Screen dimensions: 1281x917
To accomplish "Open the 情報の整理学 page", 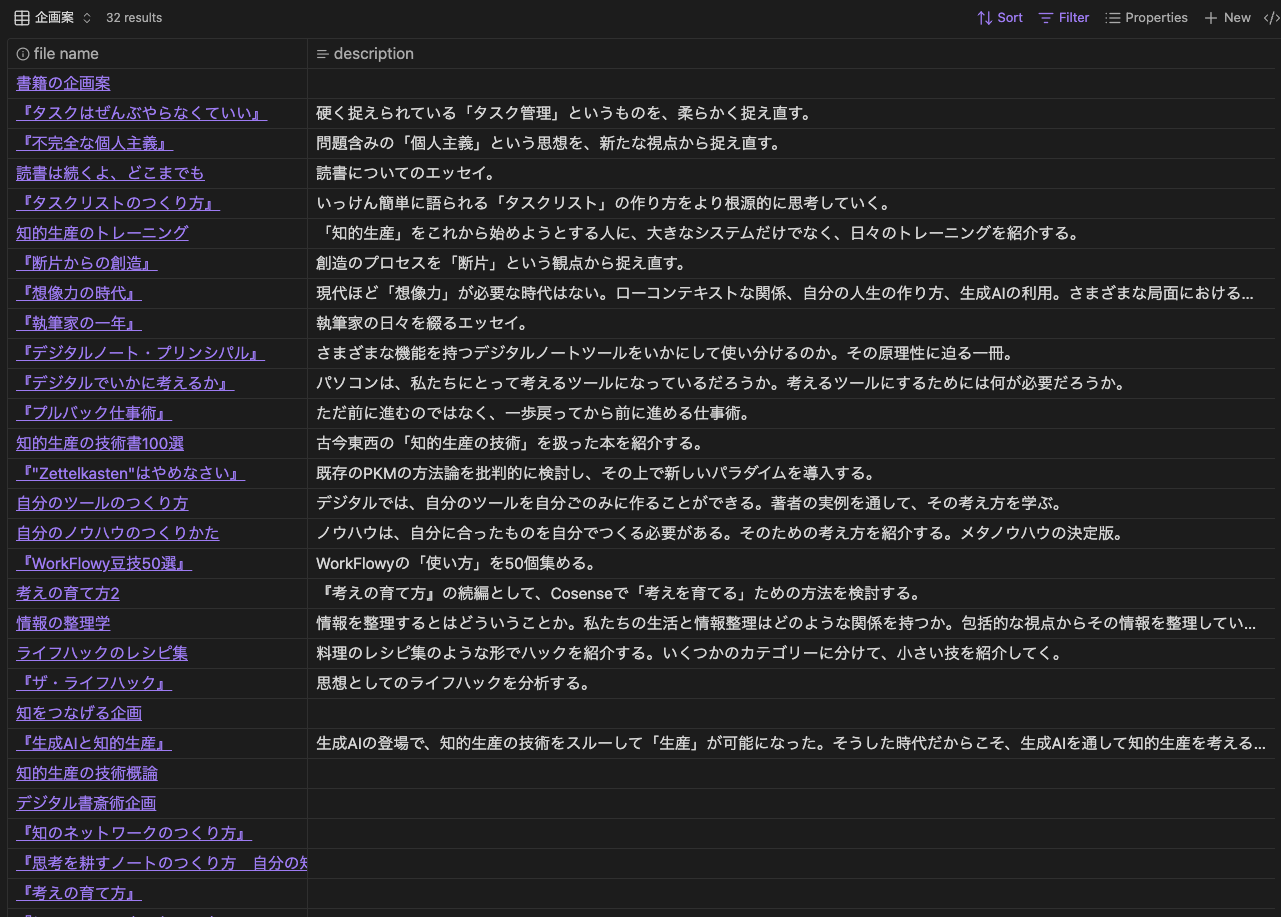I will (x=62, y=623).
